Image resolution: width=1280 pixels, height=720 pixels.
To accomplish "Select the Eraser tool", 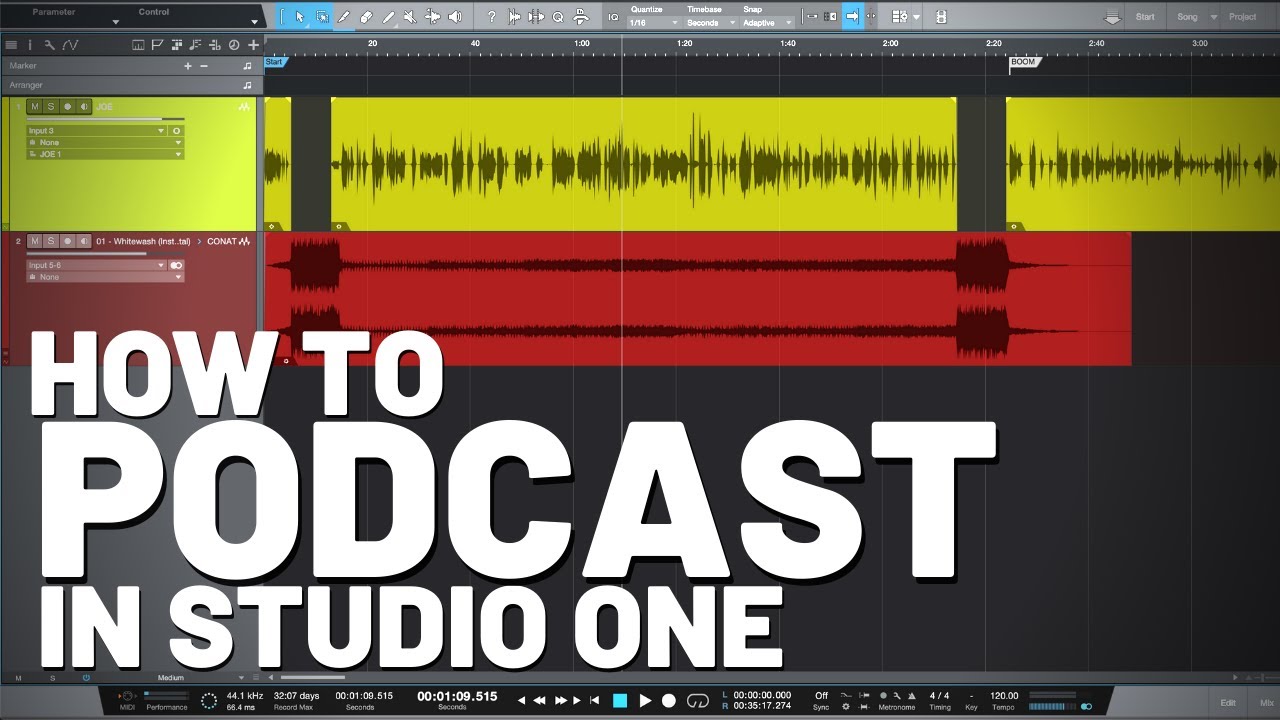I will point(366,17).
